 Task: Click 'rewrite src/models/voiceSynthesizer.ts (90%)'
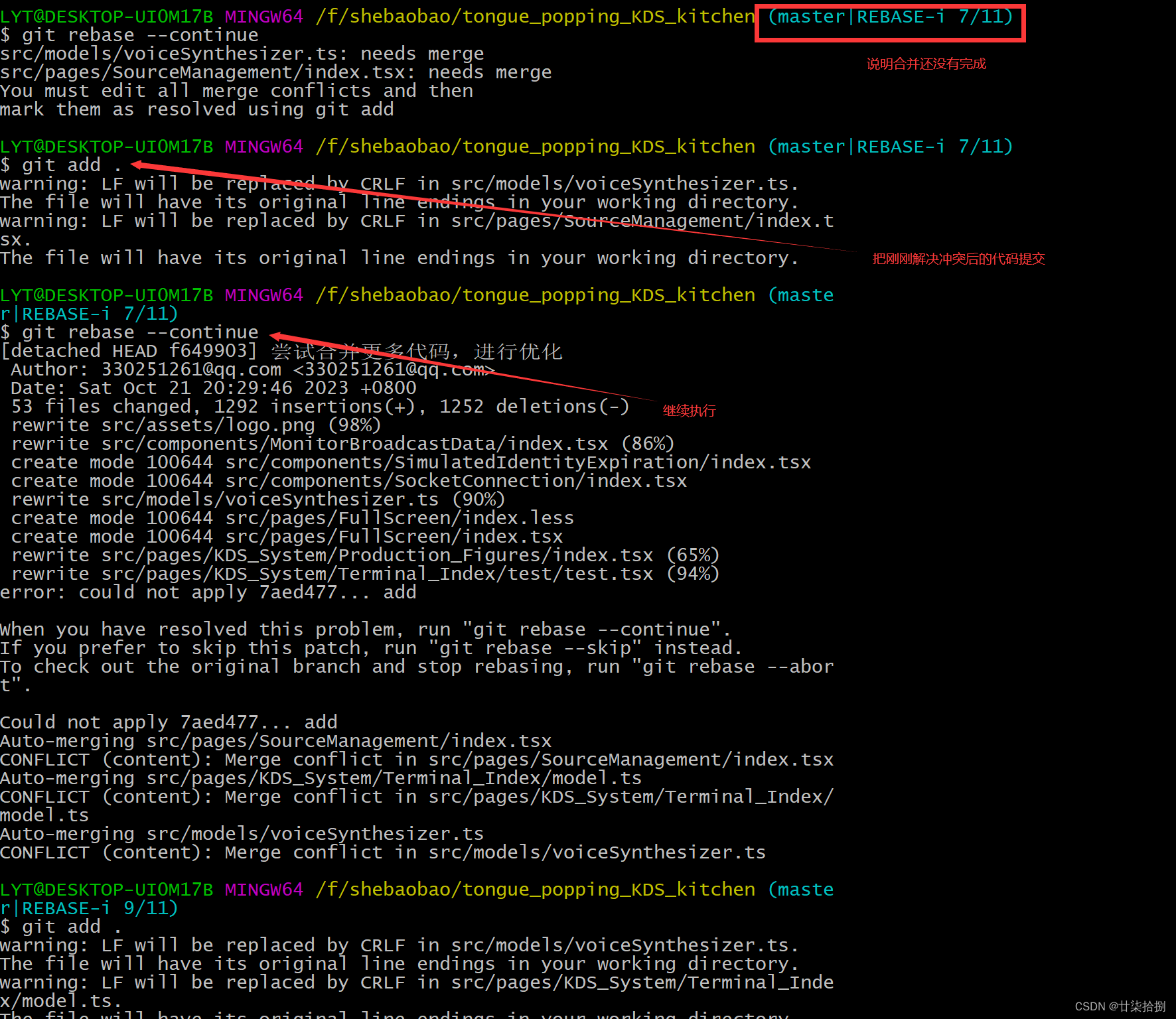(x=258, y=500)
